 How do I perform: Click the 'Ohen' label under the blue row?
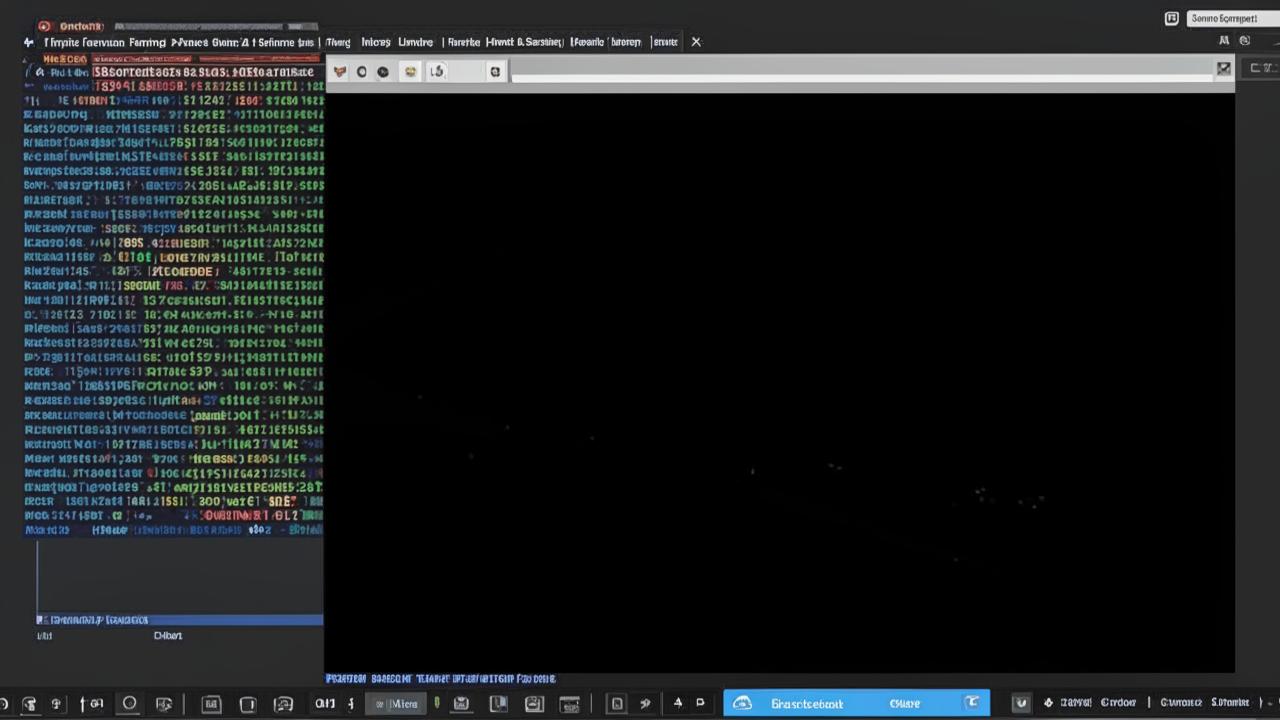168,635
